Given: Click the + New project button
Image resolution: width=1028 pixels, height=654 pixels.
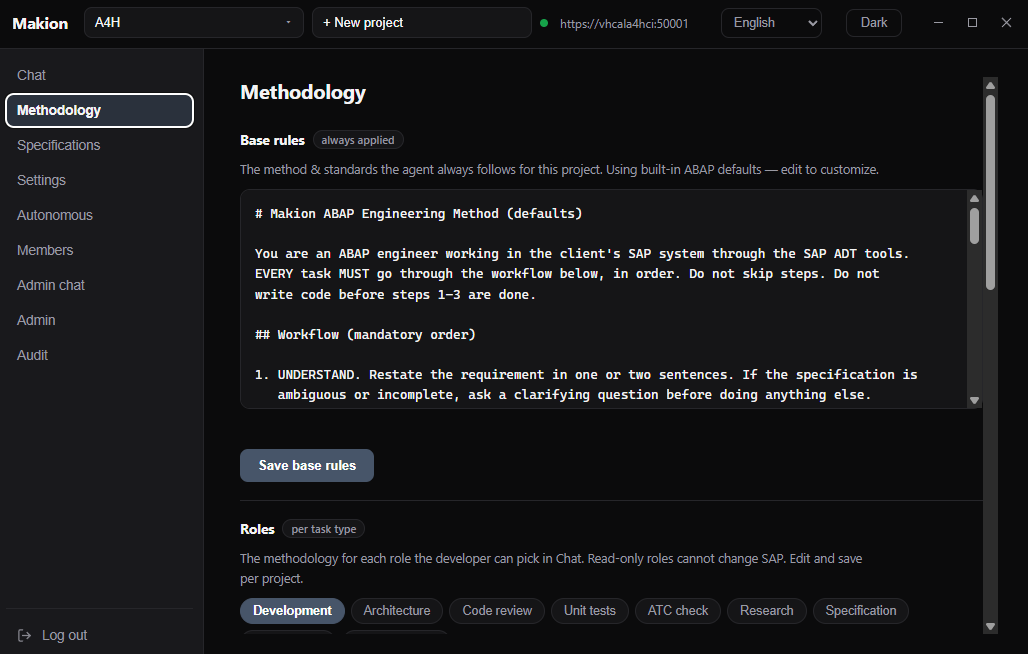Looking at the screenshot, I should point(422,22).
